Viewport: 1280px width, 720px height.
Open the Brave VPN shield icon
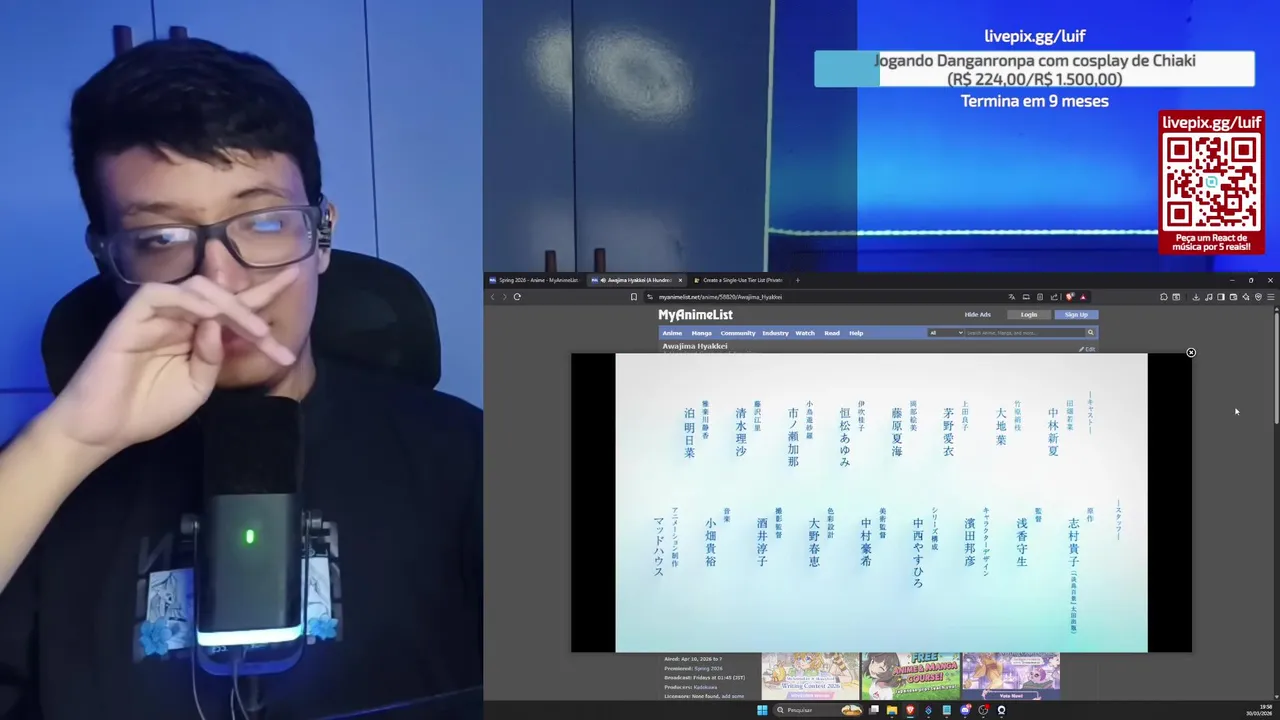1258,297
